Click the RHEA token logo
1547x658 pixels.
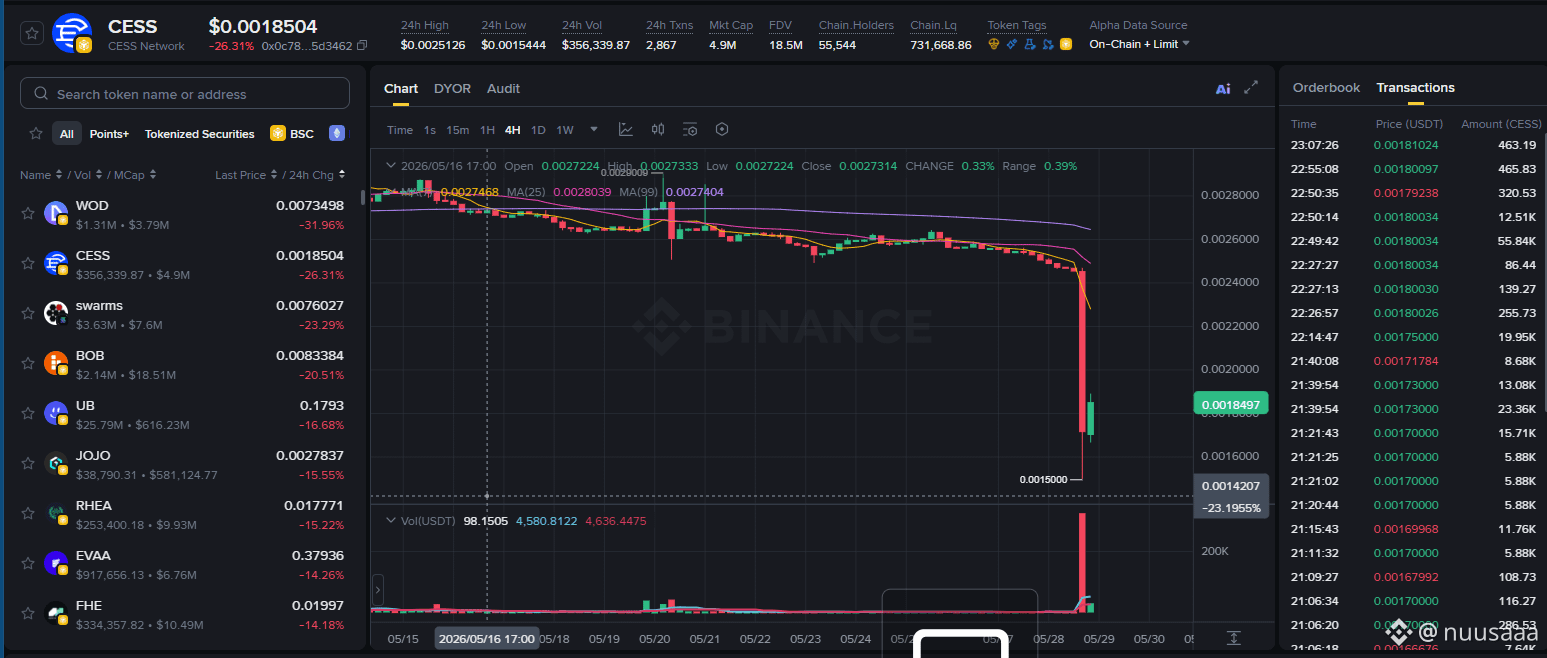click(56, 513)
